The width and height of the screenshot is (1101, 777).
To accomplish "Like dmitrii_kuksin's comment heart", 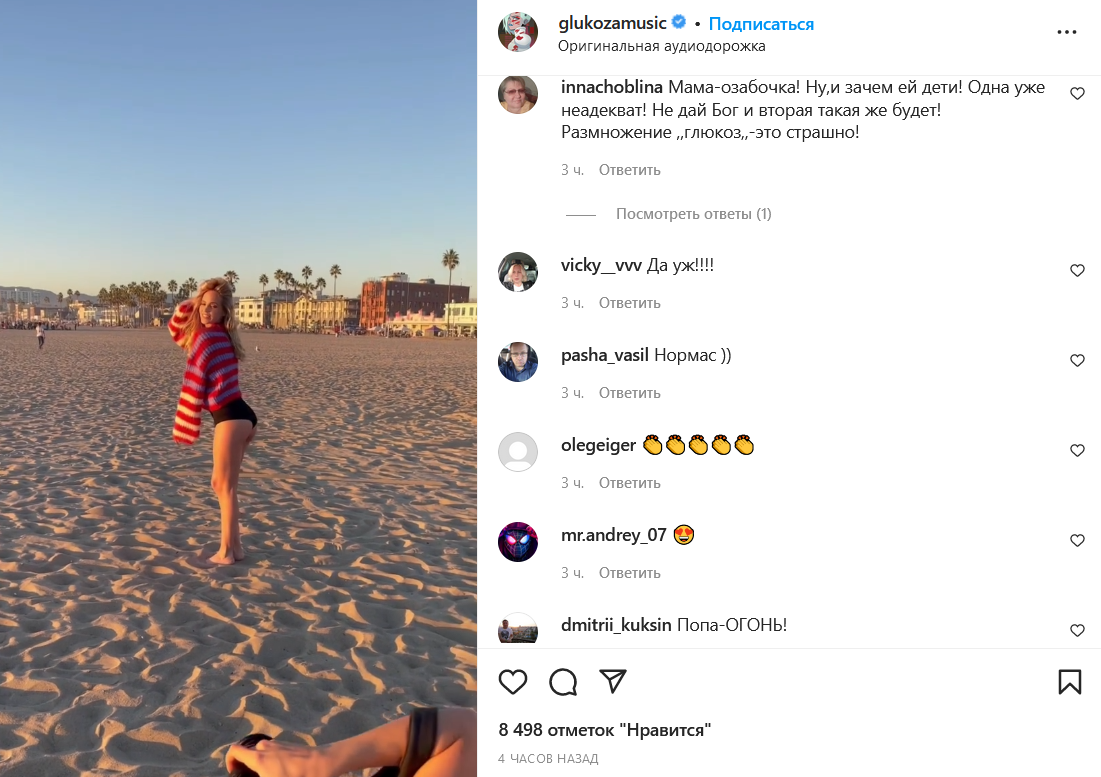I will coord(1077,631).
